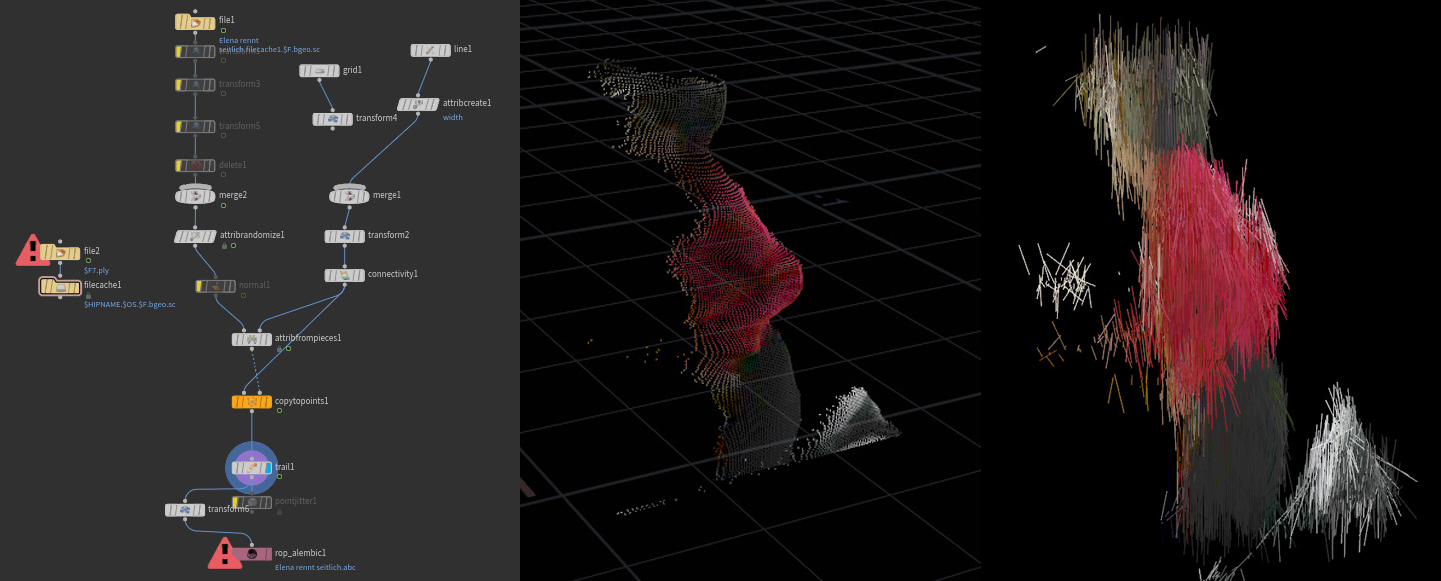Select the attribrandomize1 node
1441x581 pixels.
tap(195, 236)
